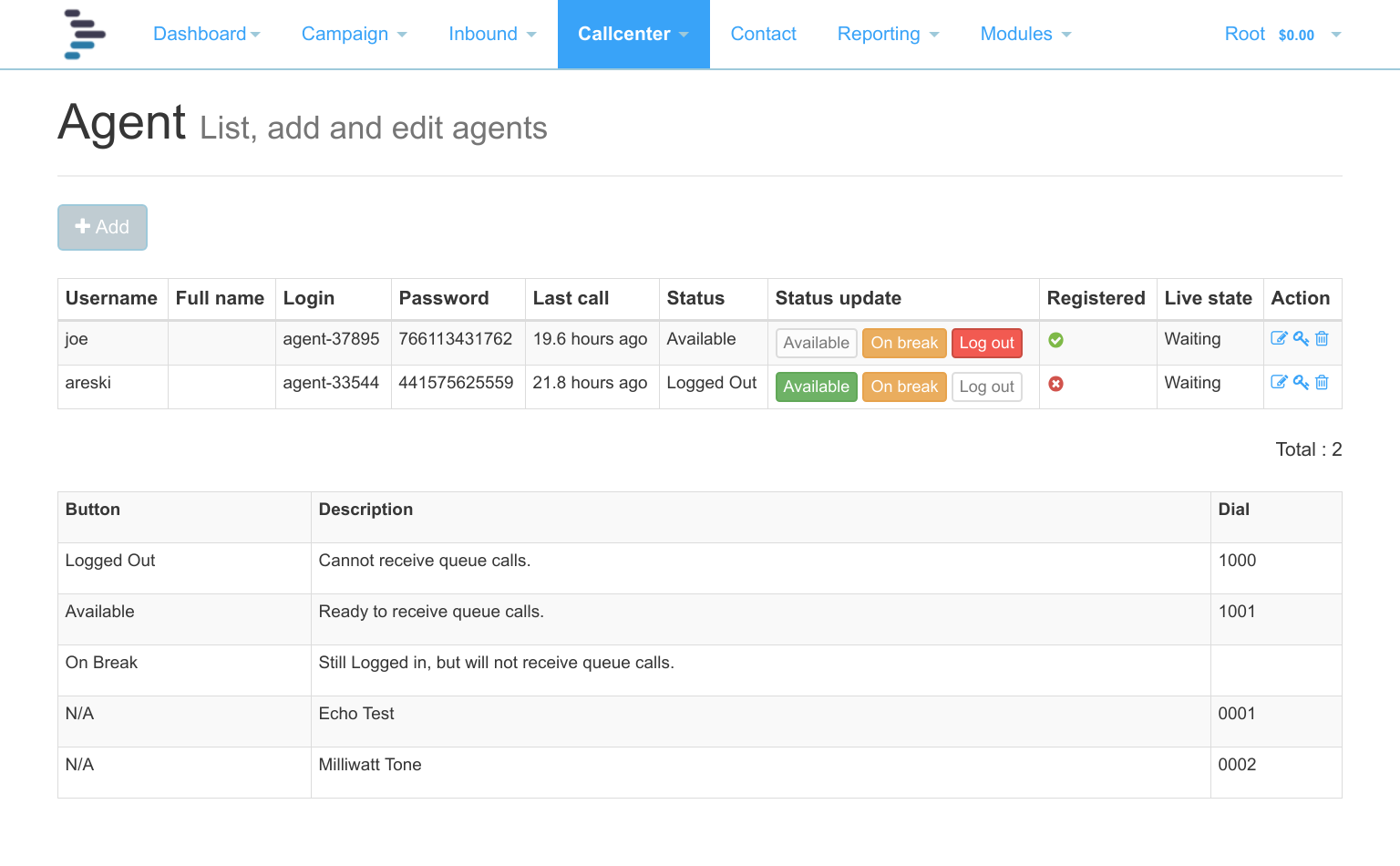The image size is (1400, 866).
Task: Click dial code 1000
Action: click(x=1237, y=561)
